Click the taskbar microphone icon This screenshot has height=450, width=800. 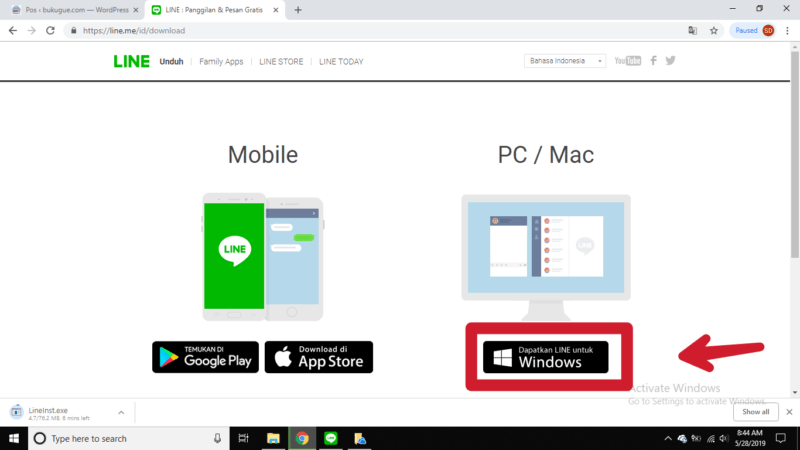(217, 438)
